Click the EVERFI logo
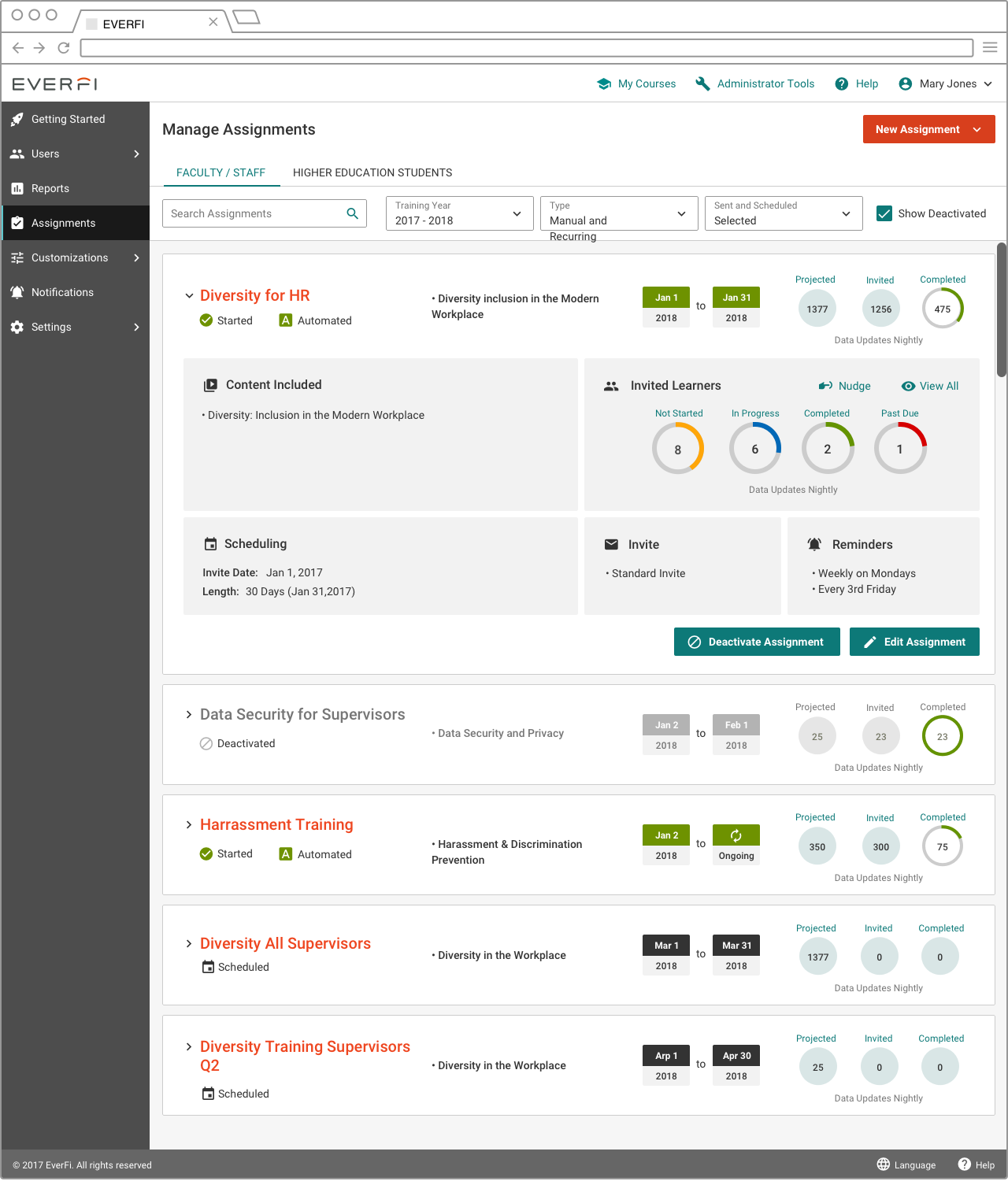This screenshot has width=1008, height=1181. 55,84
